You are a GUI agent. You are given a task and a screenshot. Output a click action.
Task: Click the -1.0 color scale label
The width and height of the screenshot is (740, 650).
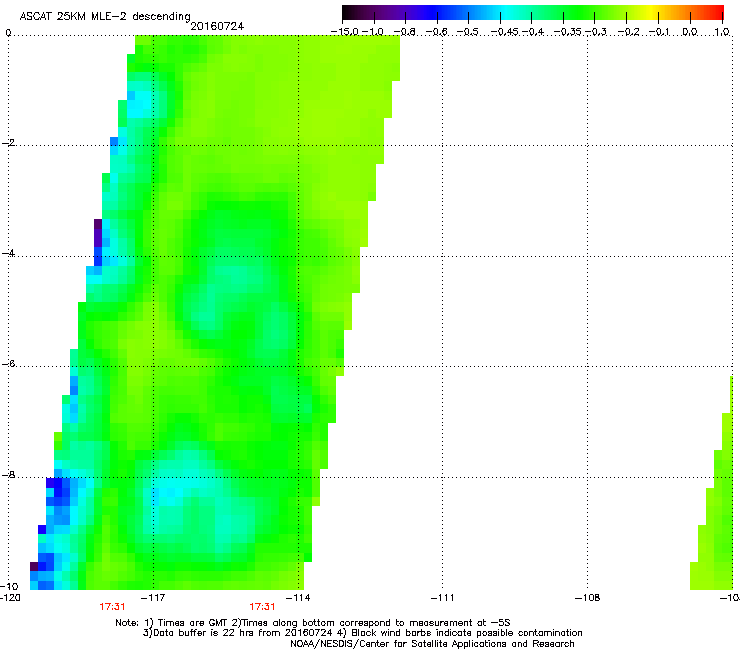coord(373,32)
